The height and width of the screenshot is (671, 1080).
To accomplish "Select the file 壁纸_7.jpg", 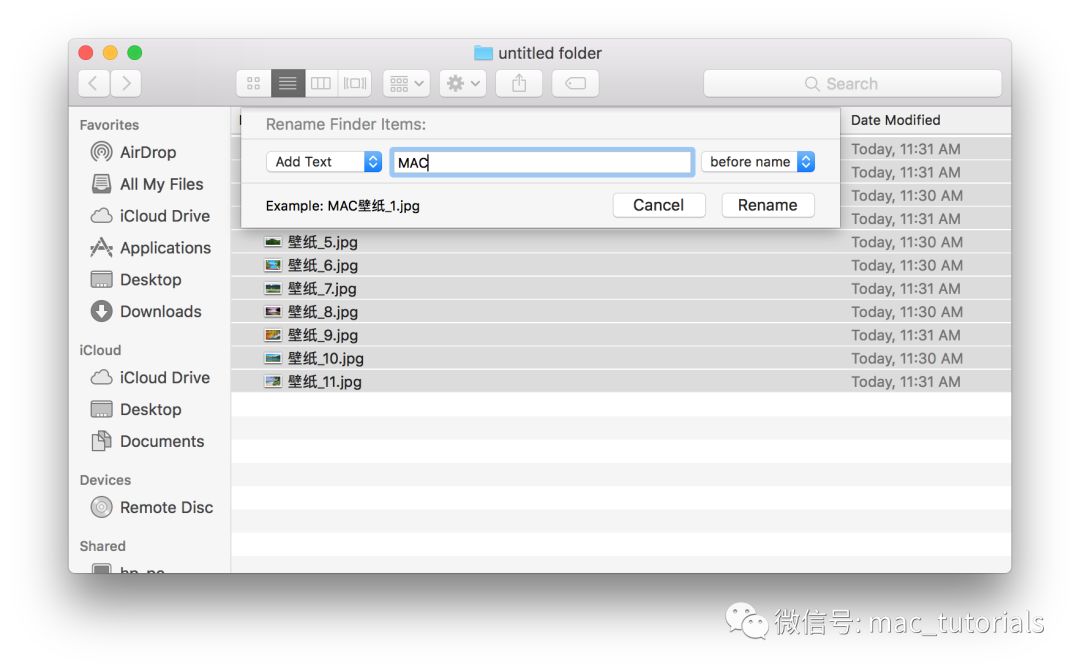I will [322, 289].
